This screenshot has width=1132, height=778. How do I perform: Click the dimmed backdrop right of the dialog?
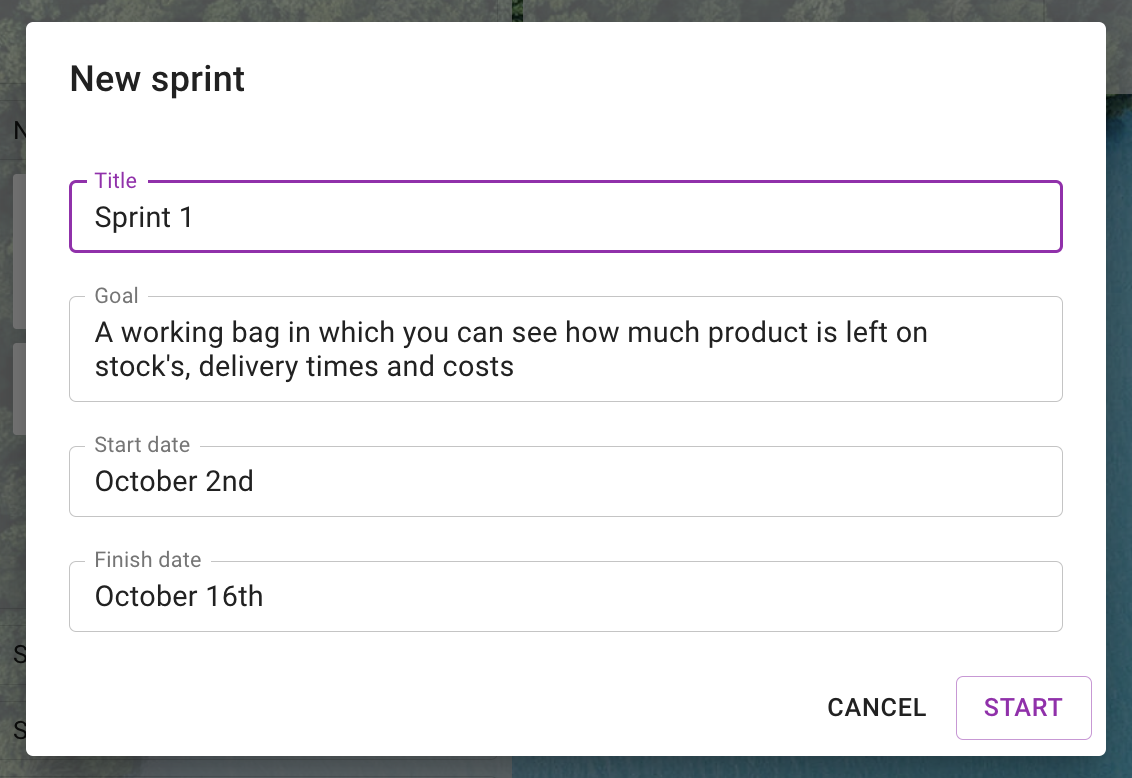[x=1119, y=400]
